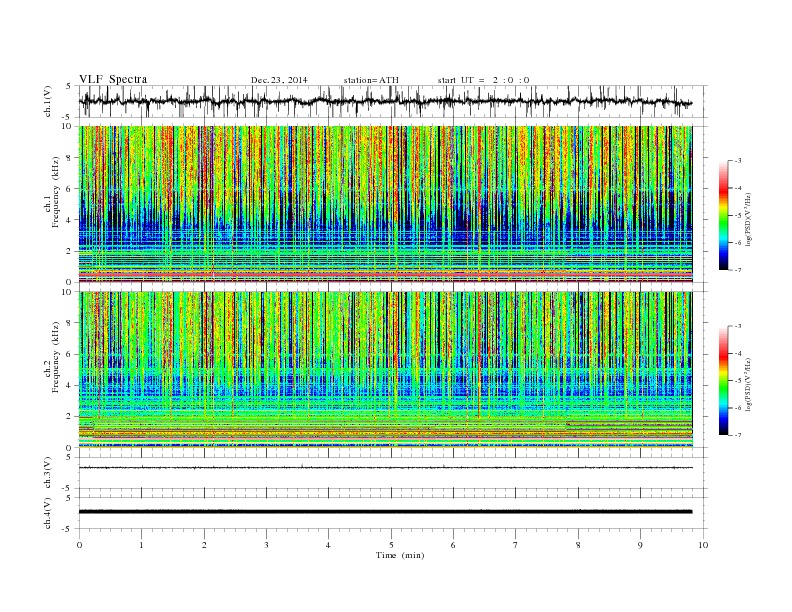Click the ch.1 log(PSD) colorbar label
This screenshot has height=612, width=792.
[x=748, y=218]
